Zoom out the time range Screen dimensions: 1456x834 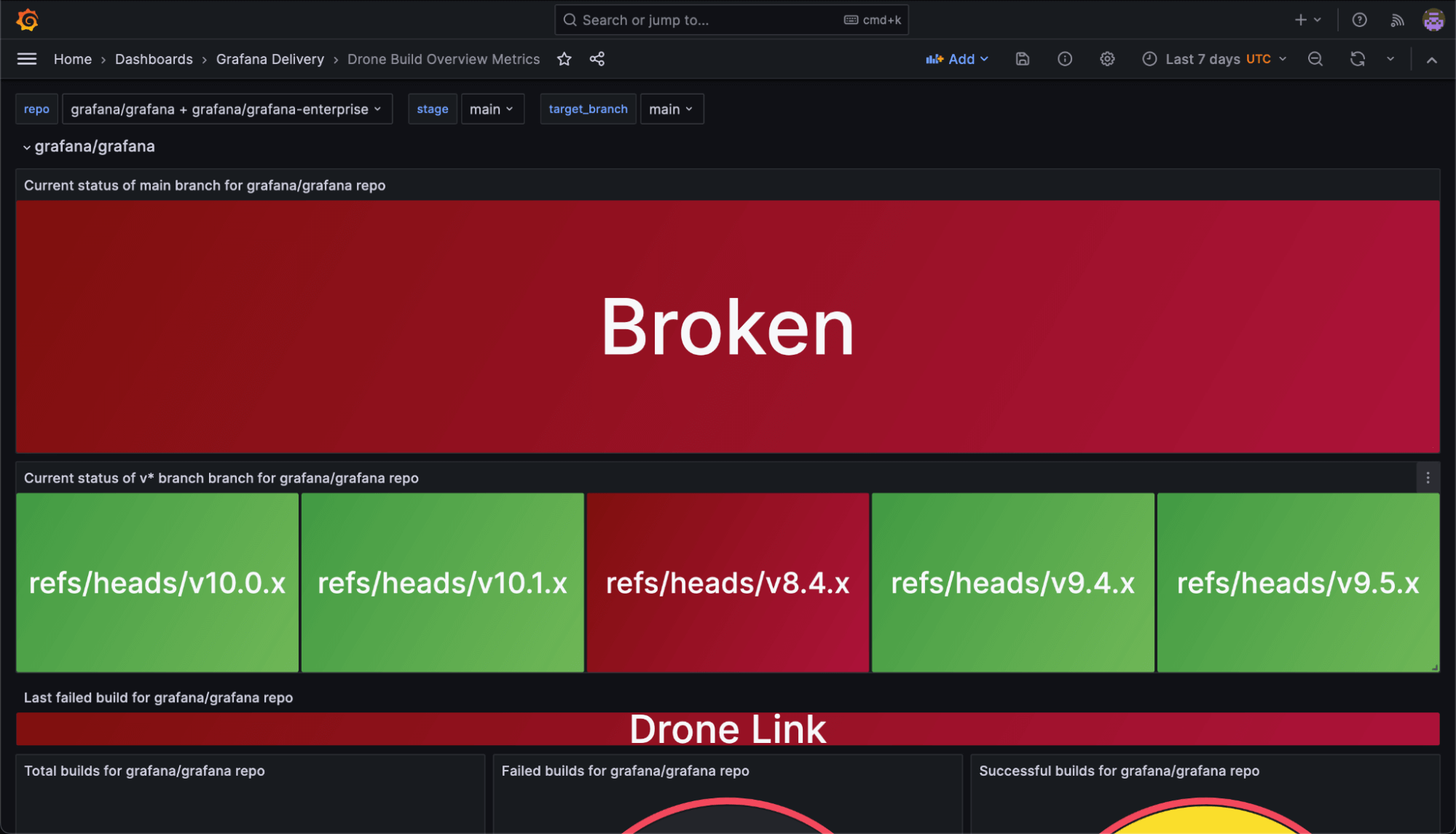tap(1315, 59)
